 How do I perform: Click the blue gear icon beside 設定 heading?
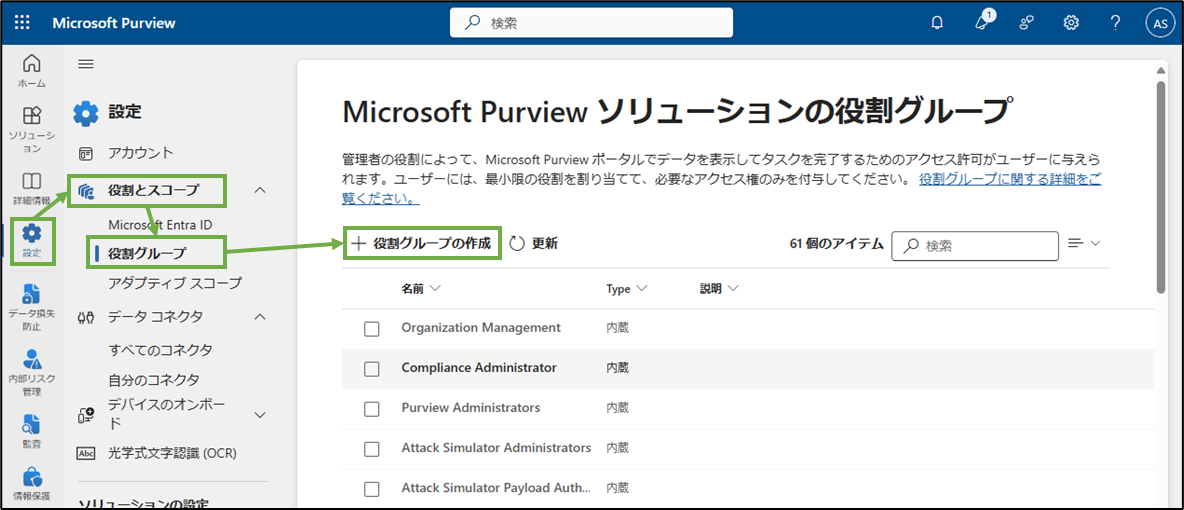[x=86, y=113]
